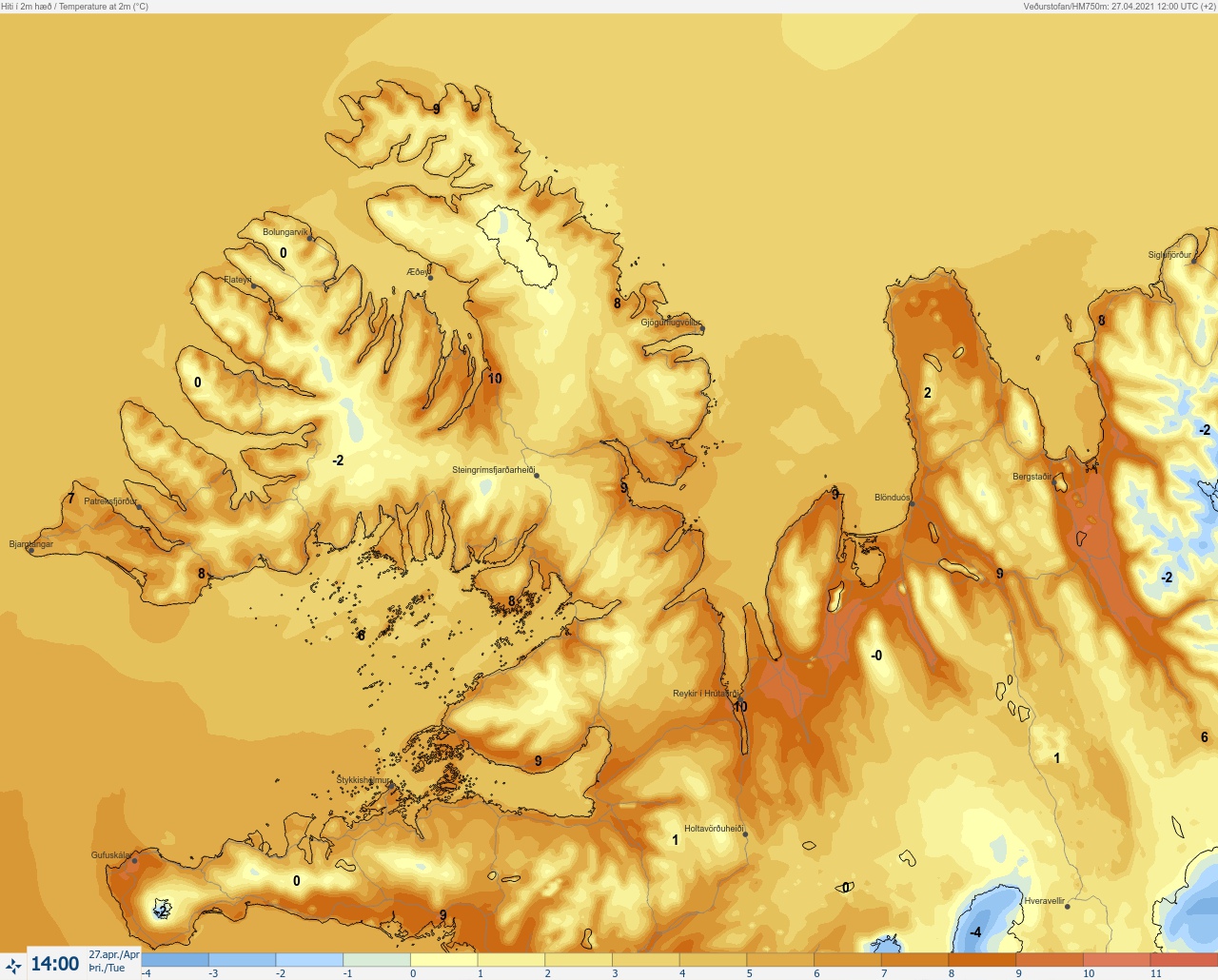
Task: Pick the legend swatch between 3 and 4
Action: [645, 960]
